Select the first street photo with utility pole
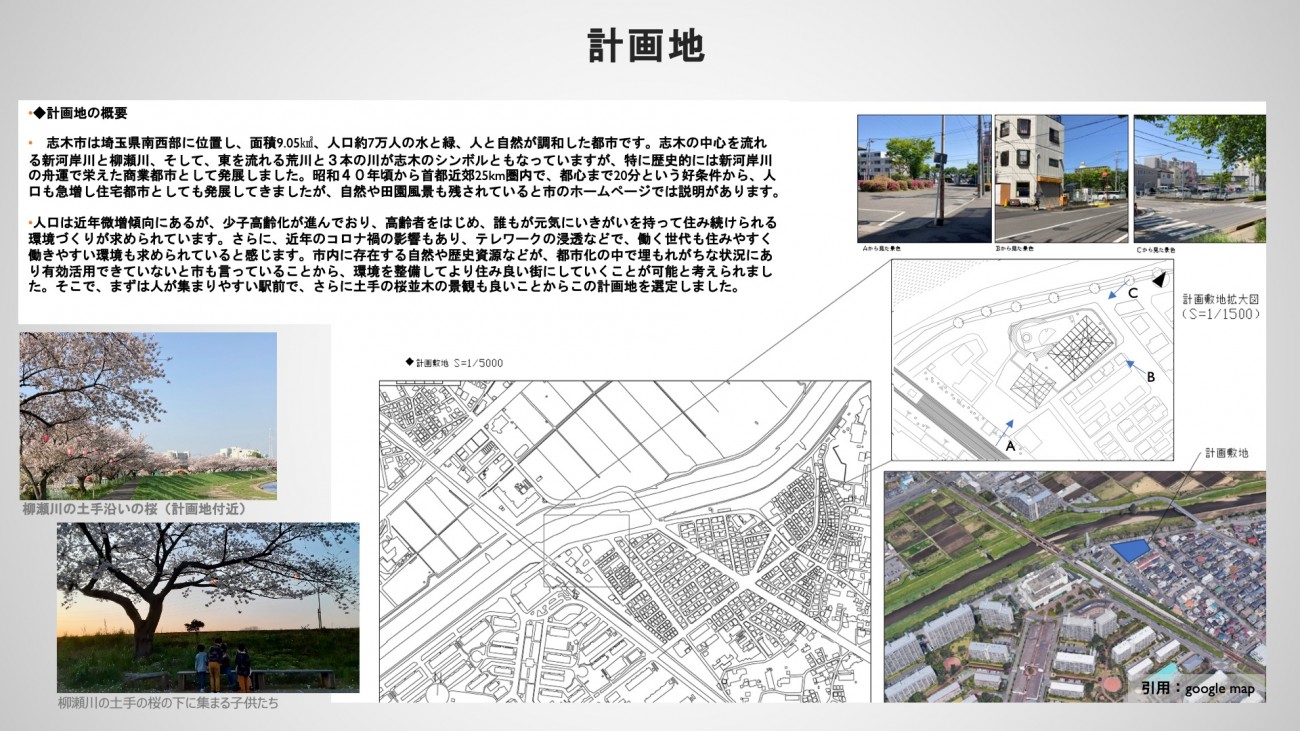Viewport: 1300px width, 731px height. pos(923,178)
